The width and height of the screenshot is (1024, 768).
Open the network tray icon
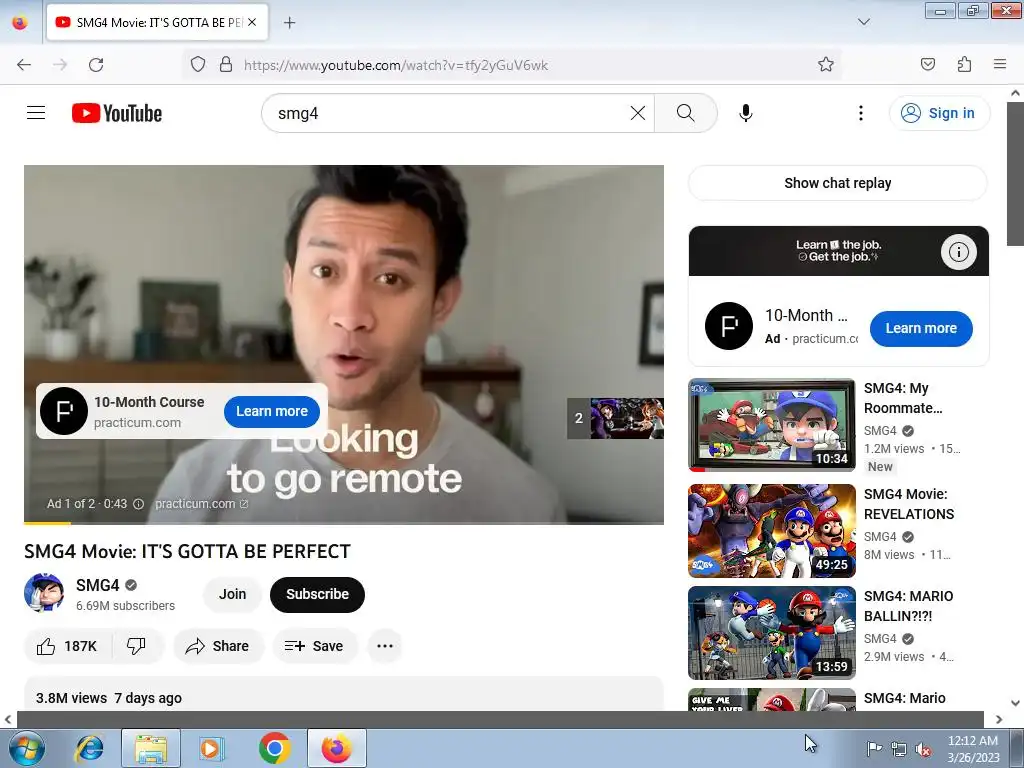899,749
